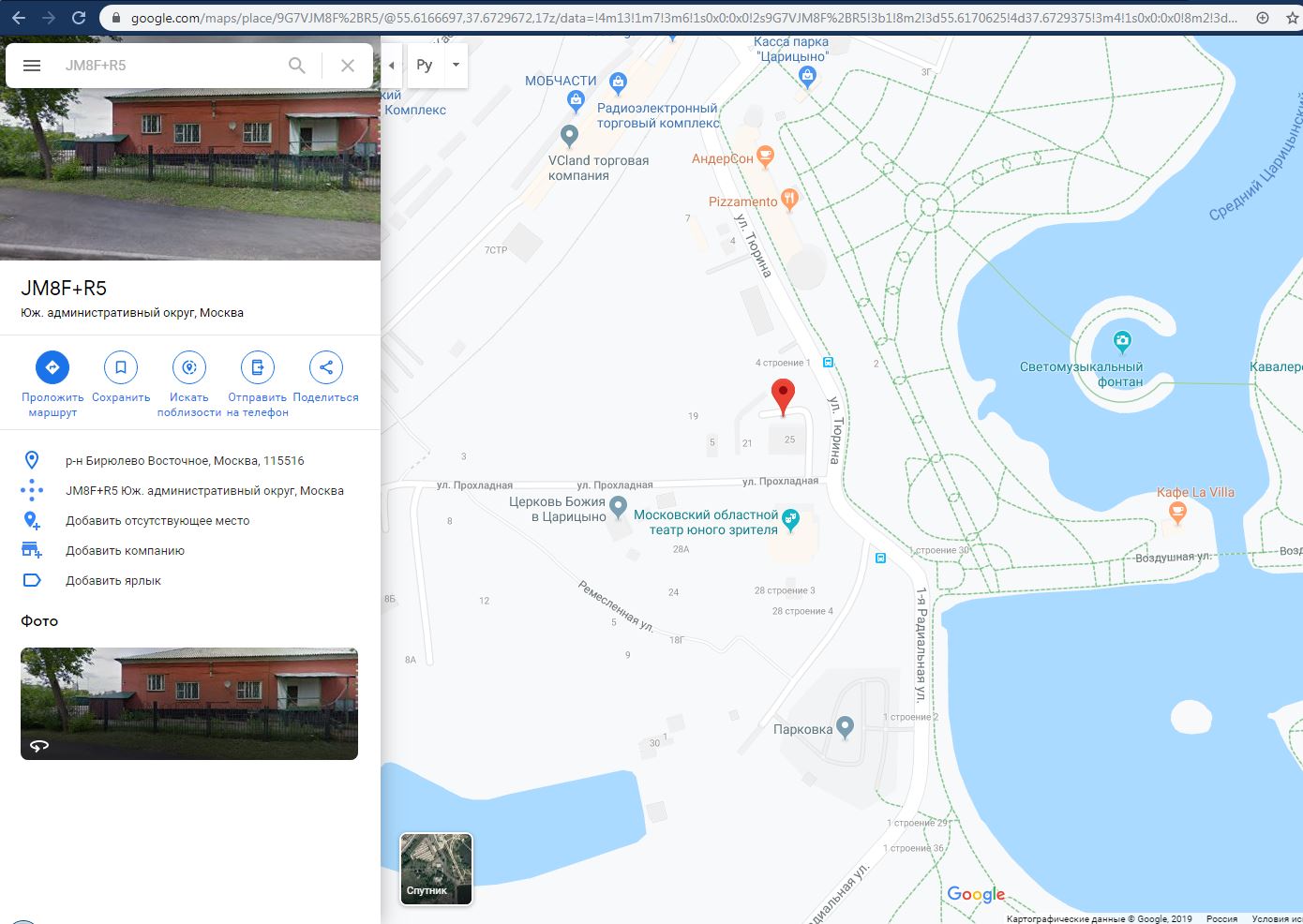Click the red location pin marker
The image size is (1303, 924).
783,395
